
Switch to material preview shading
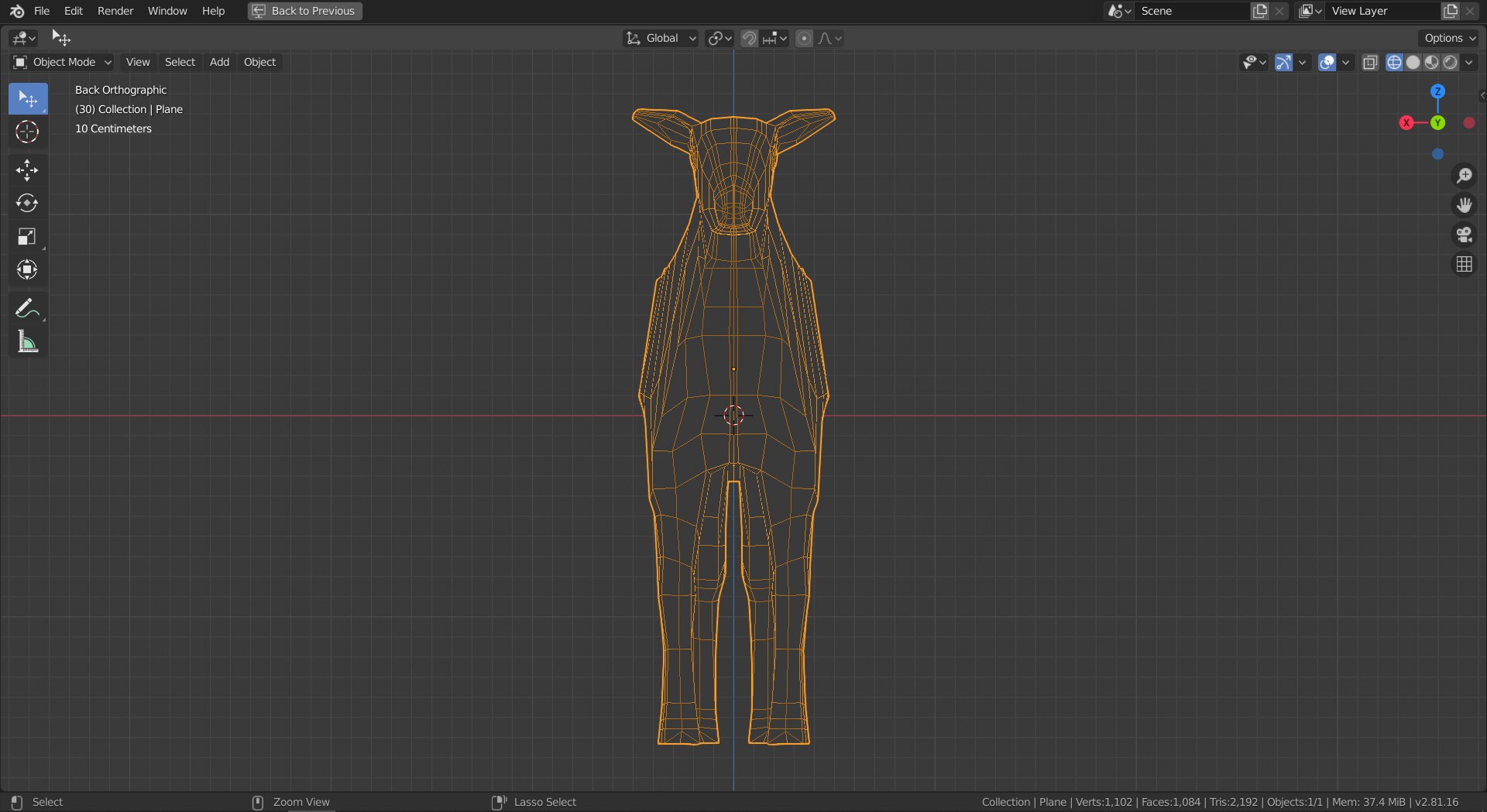click(x=1431, y=63)
